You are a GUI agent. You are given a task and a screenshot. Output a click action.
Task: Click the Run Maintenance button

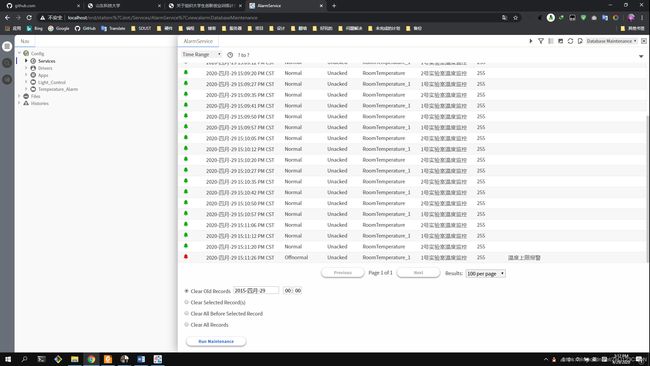(216, 341)
